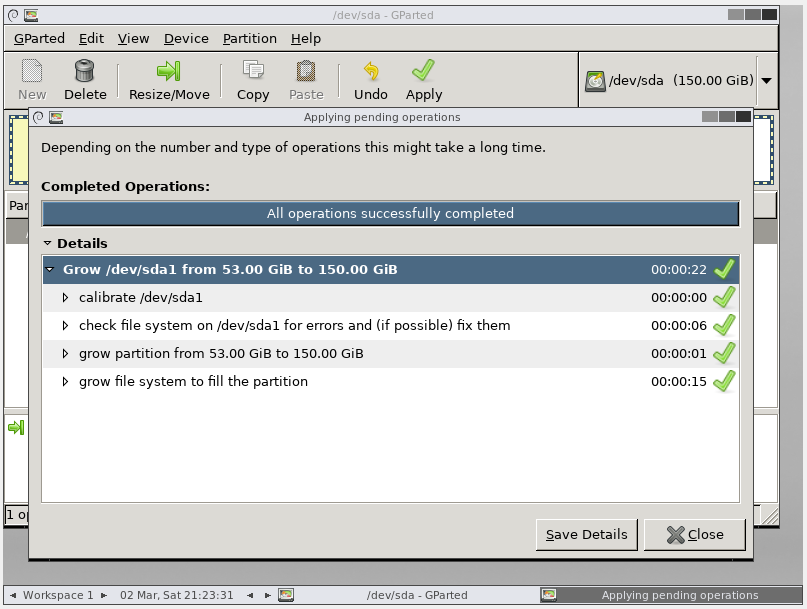Click the all operations completed progress bar
The image size is (807, 609).
pyautogui.click(x=389, y=213)
